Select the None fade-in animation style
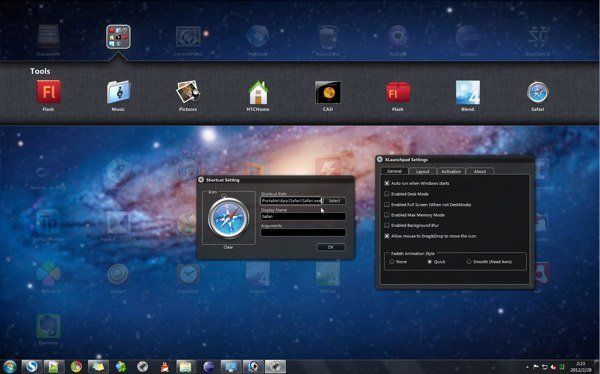The height and width of the screenshot is (374, 600). [392, 262]
